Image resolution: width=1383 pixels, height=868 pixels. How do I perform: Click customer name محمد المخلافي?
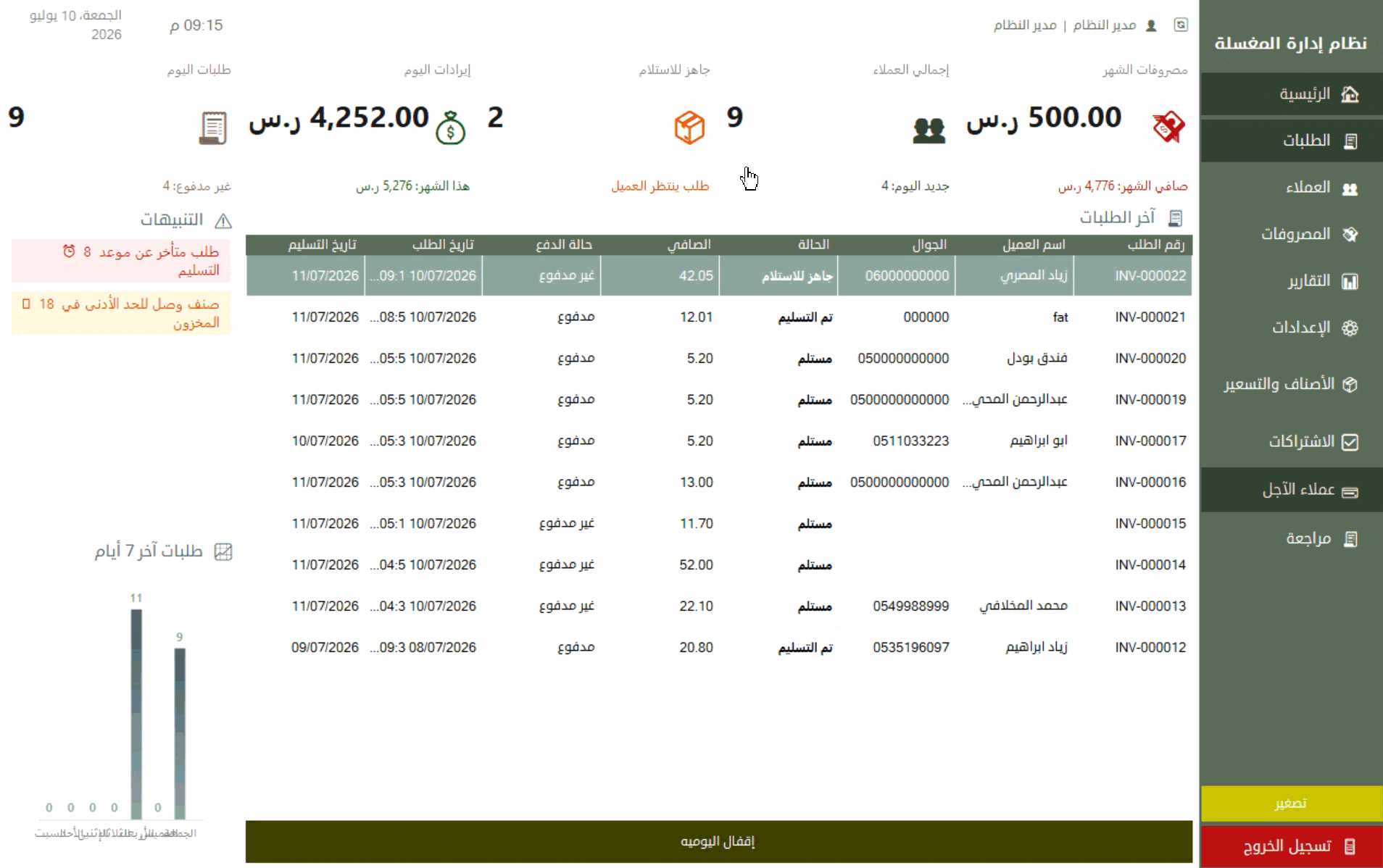[1023, 606]
